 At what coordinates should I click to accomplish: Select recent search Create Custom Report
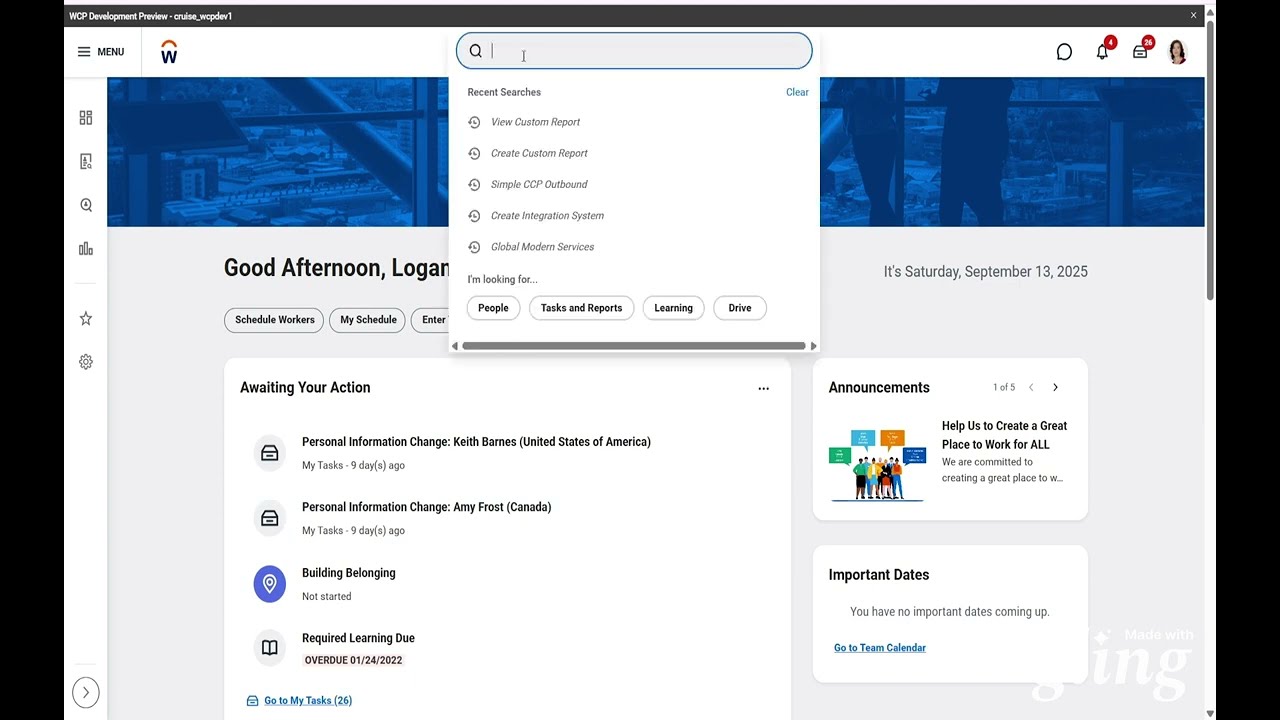coord(539,153)
